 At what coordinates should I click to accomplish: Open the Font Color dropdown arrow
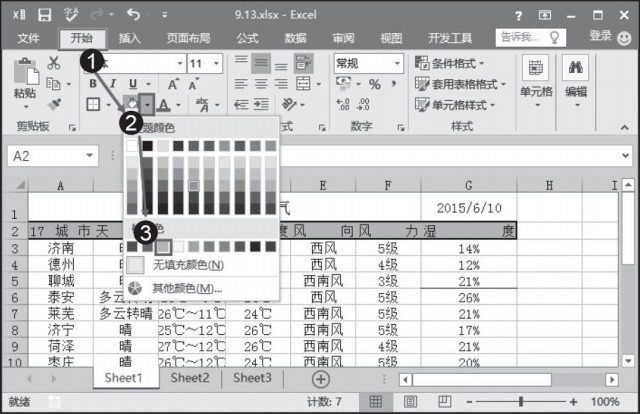(x=178, y=105)
